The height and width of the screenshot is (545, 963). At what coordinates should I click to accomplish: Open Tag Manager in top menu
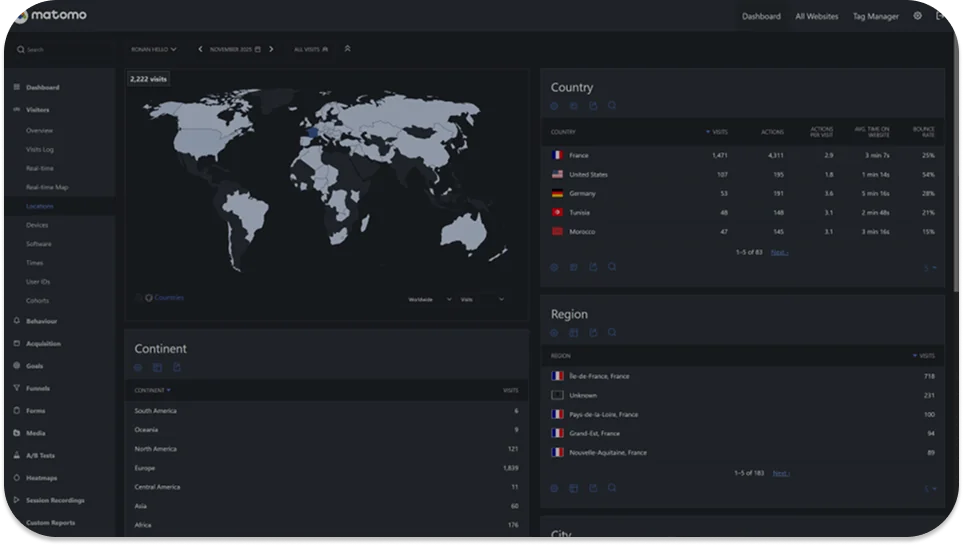point(875,17)
